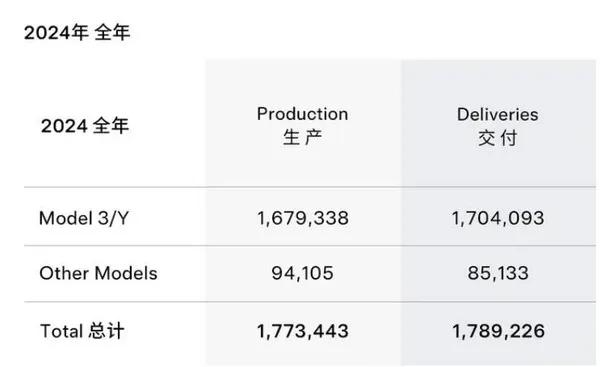This screenshot has height=367, width=600.
Task: Click the 交付 characters under Deliveries
Action: (497, 138)
